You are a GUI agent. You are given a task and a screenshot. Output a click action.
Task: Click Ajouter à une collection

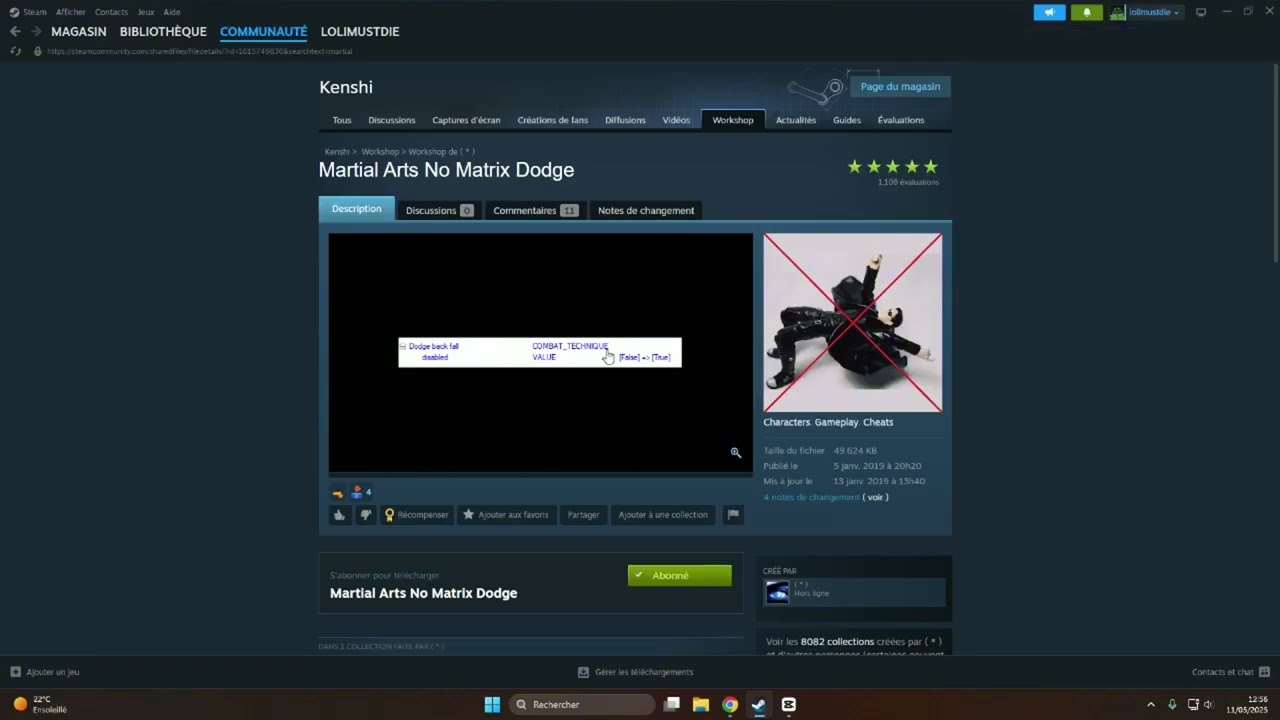pyautogui.click(x=663, y=515)
